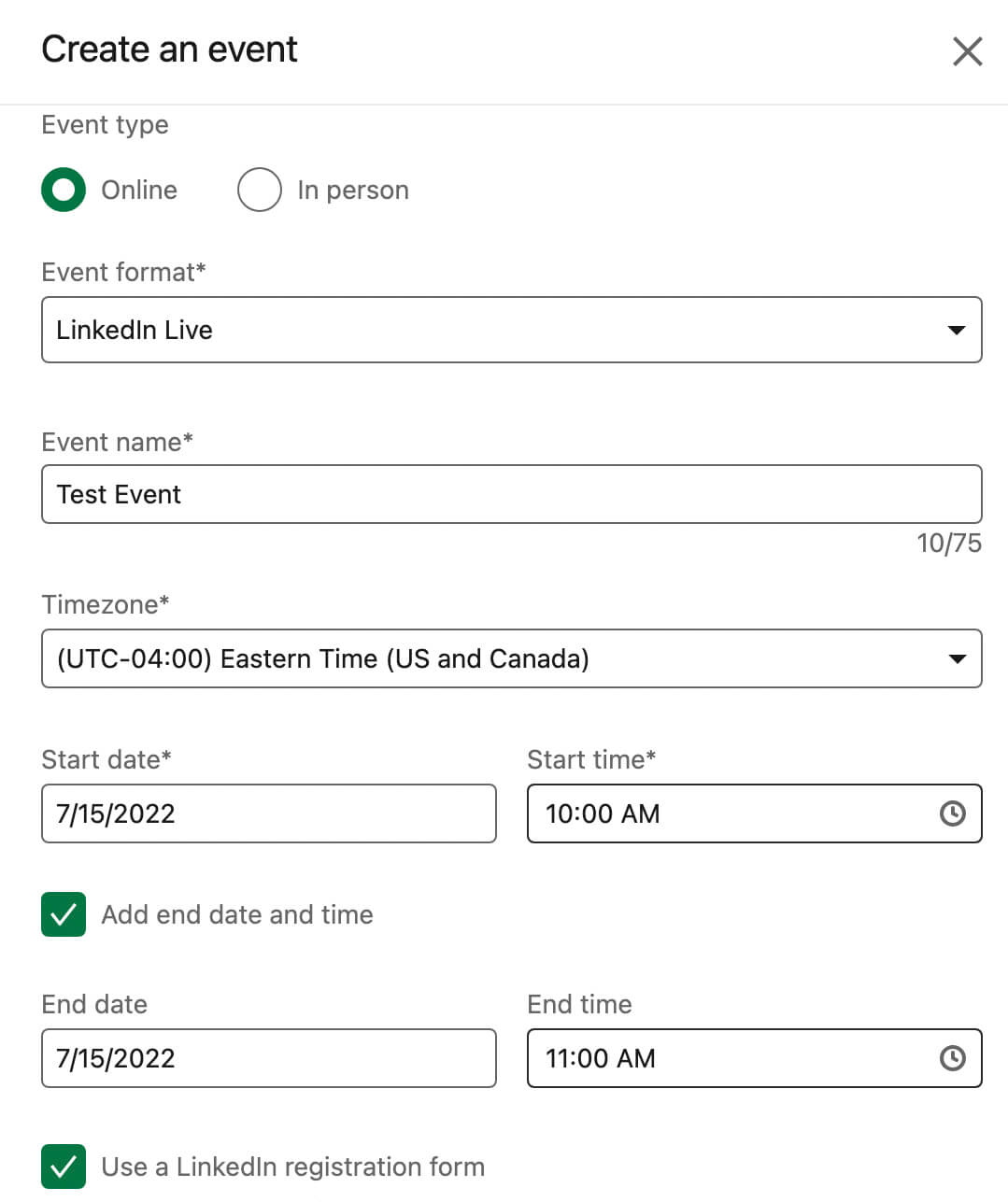Viewport: 1008px width, 1202px height.
Task: Click the Start date field
Action: click(269, 813)
